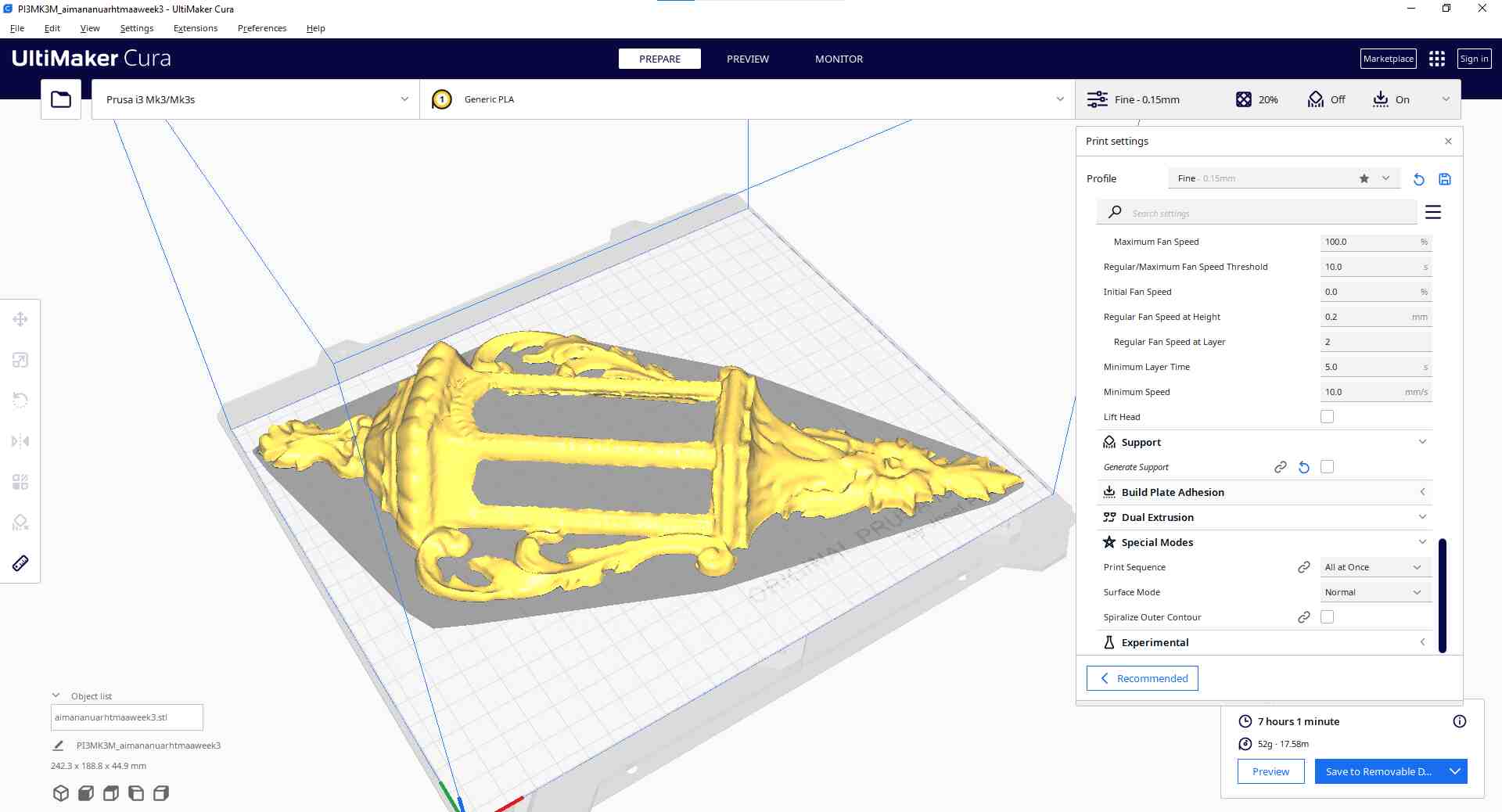Screen dimensions: 1502x812
Task: Switch to the PREVIEW stage
Action: [x=748, y=59]
